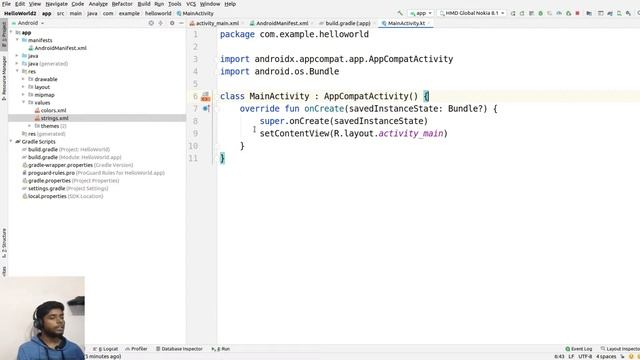Open the Refactor menu
Viewport: 640px width, 360px height.
click(122, 4)
